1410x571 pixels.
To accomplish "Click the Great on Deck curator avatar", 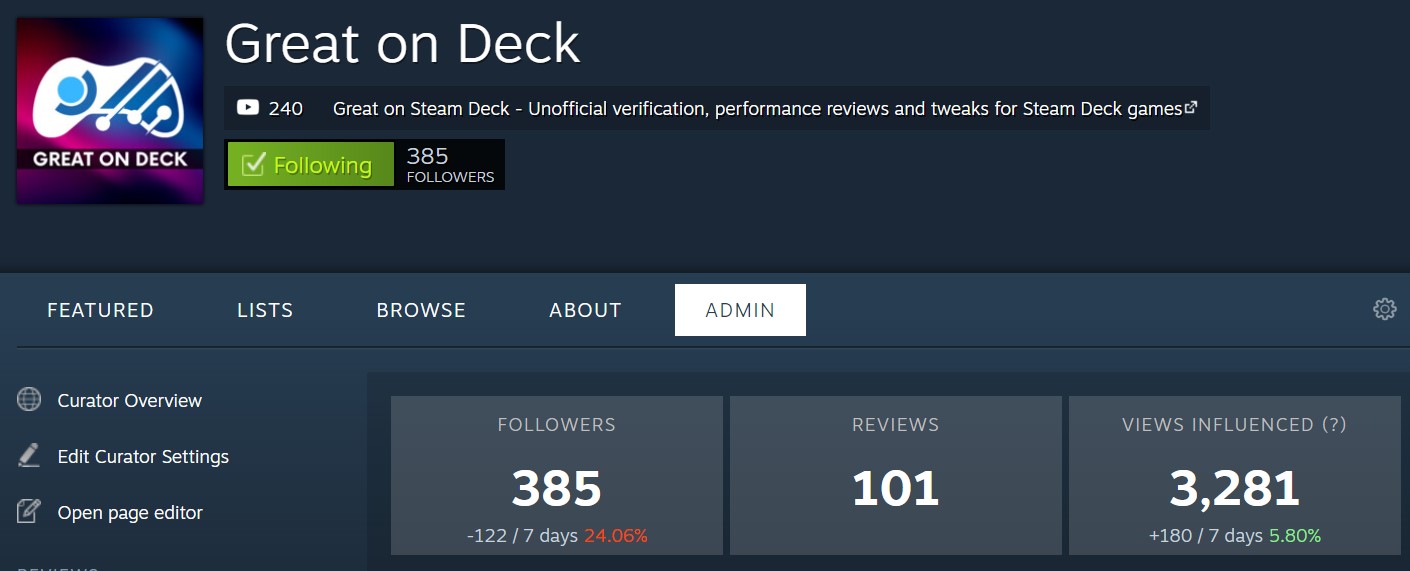I will 110,110.
